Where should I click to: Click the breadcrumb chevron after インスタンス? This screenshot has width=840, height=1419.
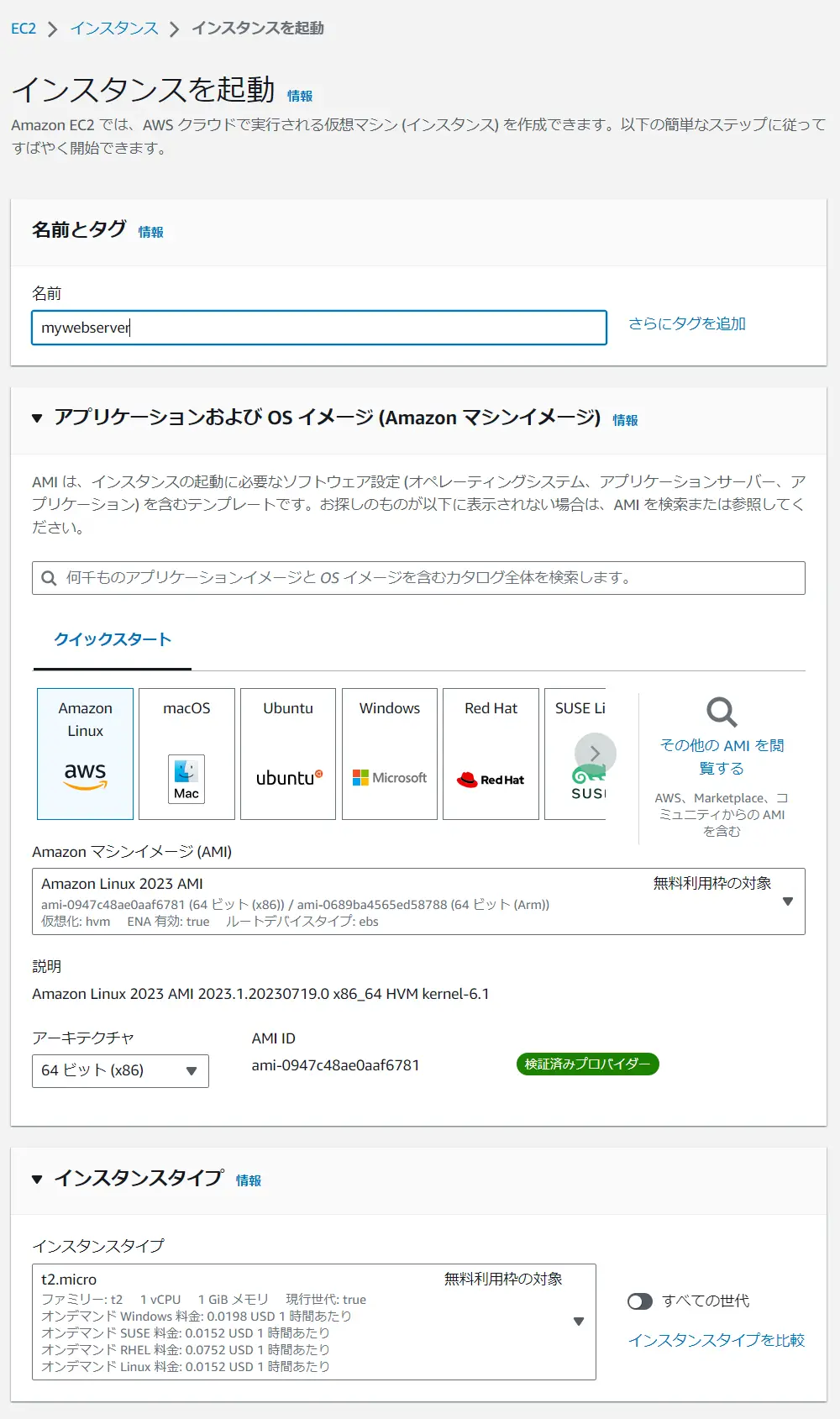point(175,29)
